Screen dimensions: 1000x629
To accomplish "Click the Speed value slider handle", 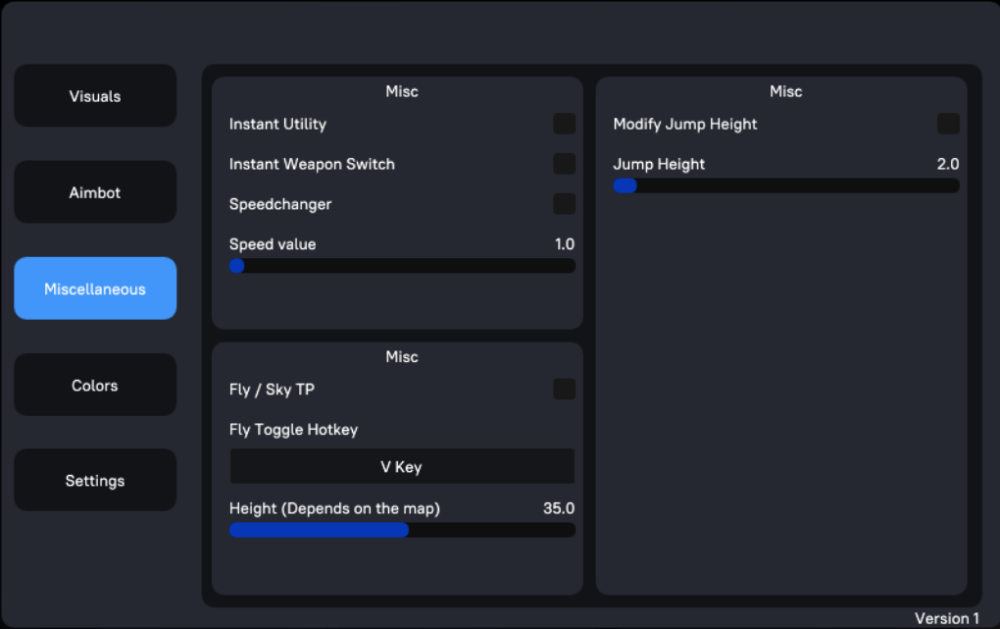I will (237, 266).
